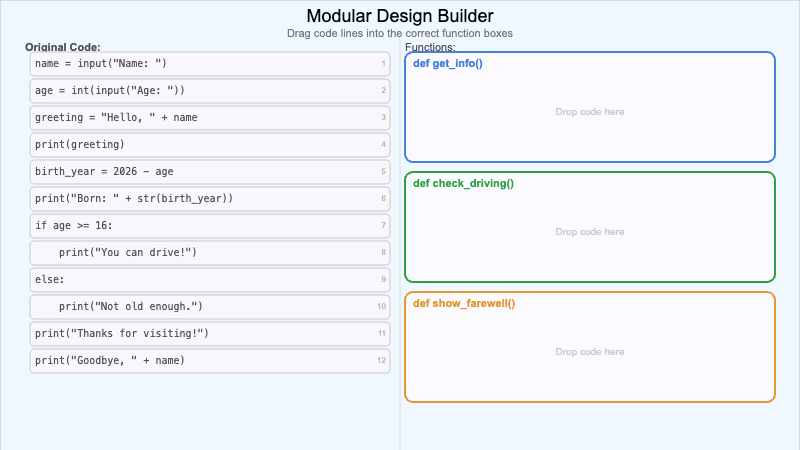Click the blue def get_info() header

pyautogui.click(x=447, y=64)
